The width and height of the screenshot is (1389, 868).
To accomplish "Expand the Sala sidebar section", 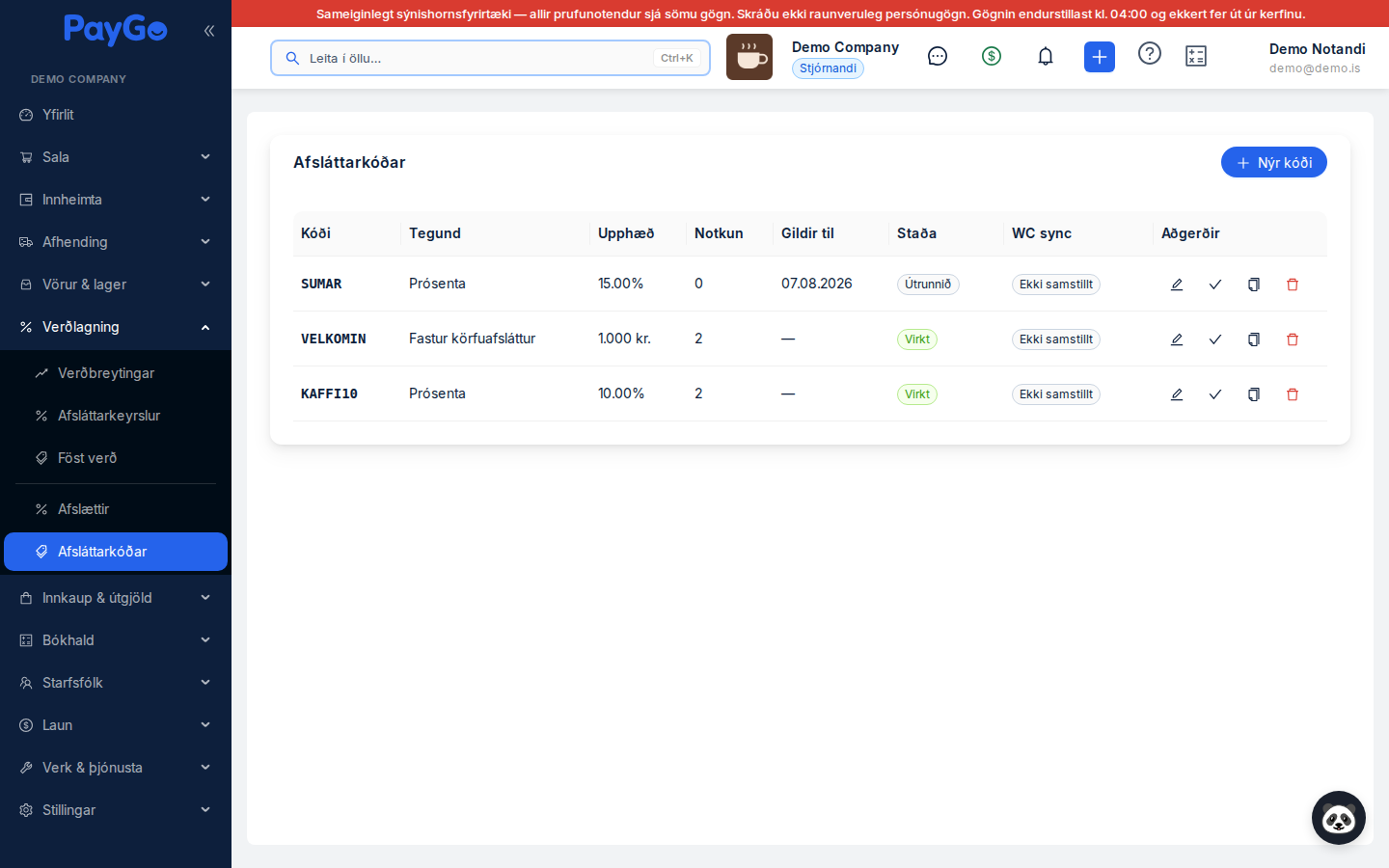I will [116, 157].
